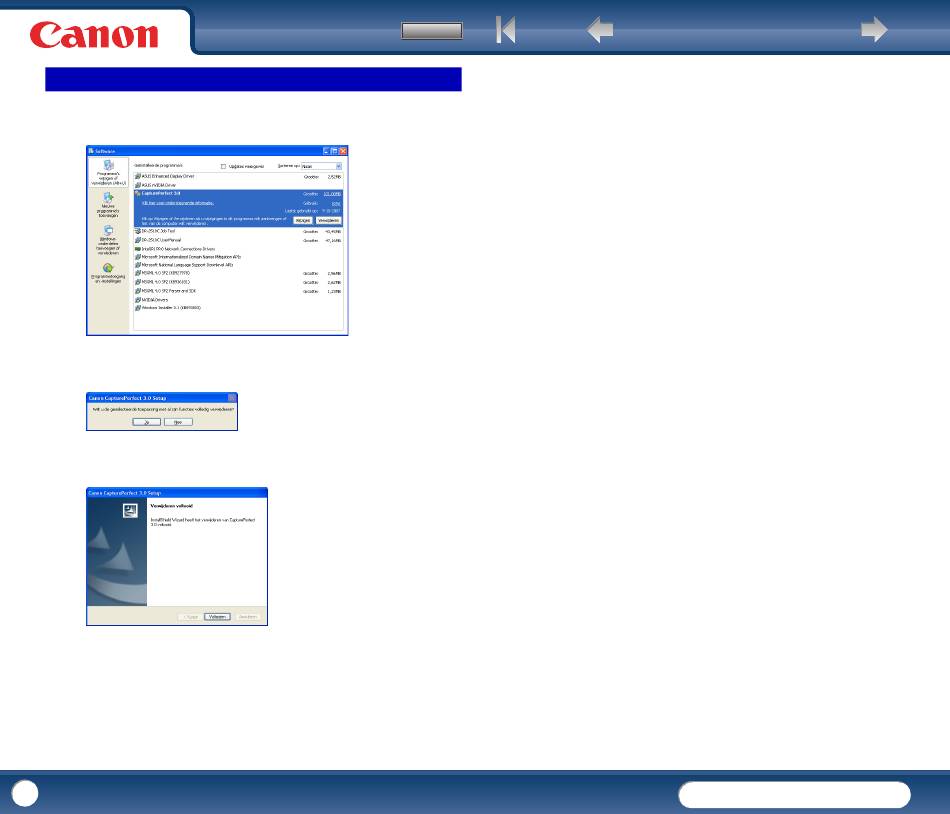Click the right-pointing next page arrow
950x814 pixels.
(x=874, y=30)
